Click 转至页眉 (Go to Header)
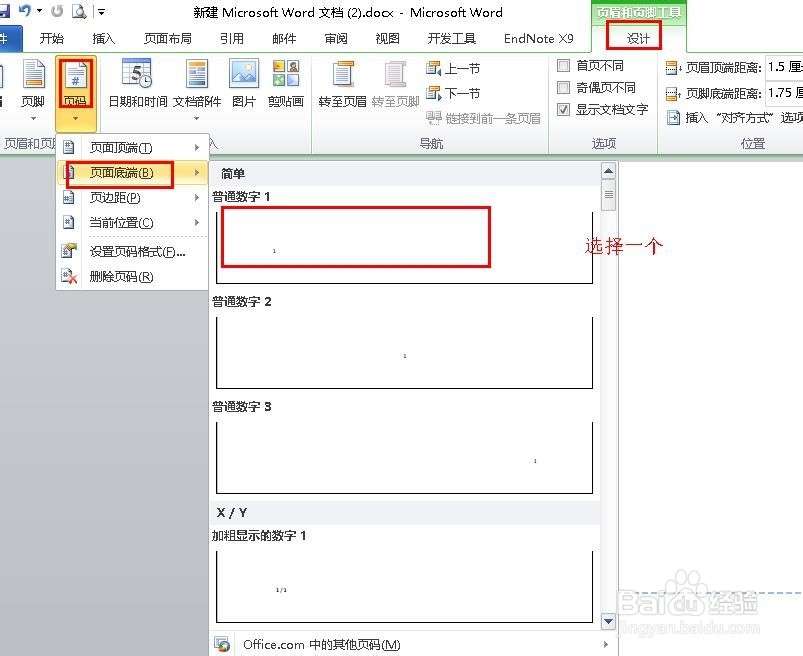Screen dimensions: 803x656 point(343,84)
